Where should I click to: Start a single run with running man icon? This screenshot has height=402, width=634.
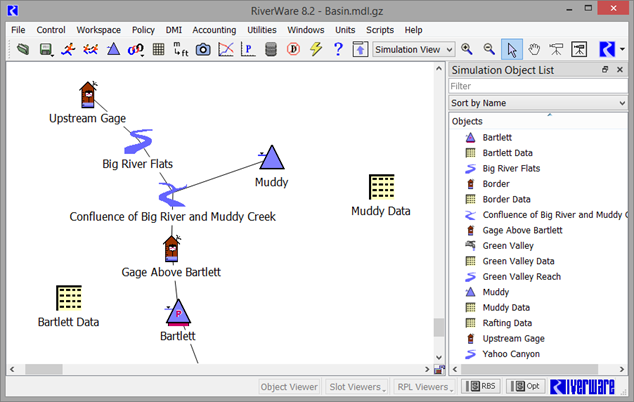click(68, 49)
